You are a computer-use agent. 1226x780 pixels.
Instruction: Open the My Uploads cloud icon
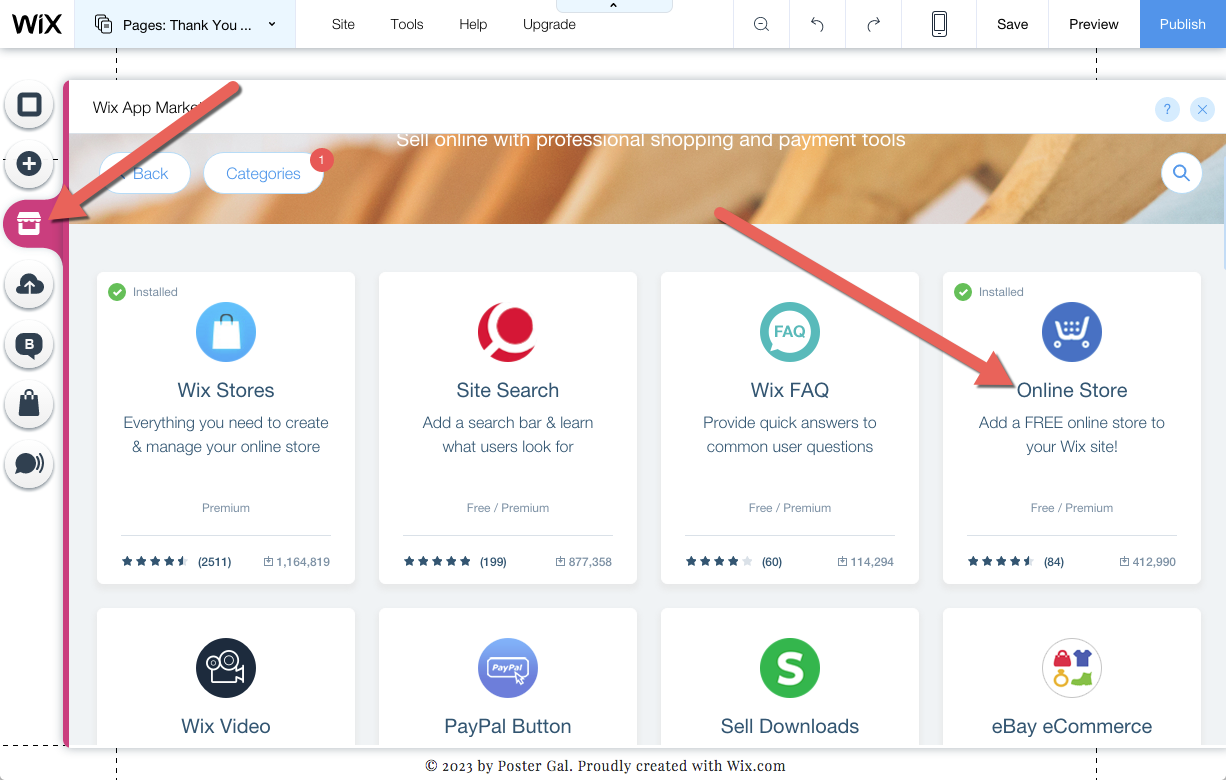(x=29, y=285)
